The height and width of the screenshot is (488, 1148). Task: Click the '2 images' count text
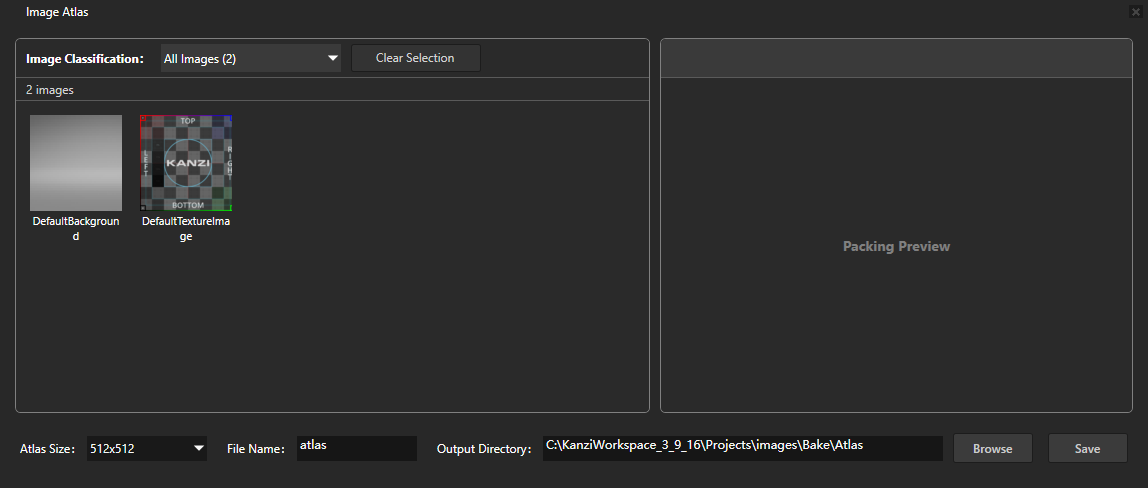(x=50, y=90)
